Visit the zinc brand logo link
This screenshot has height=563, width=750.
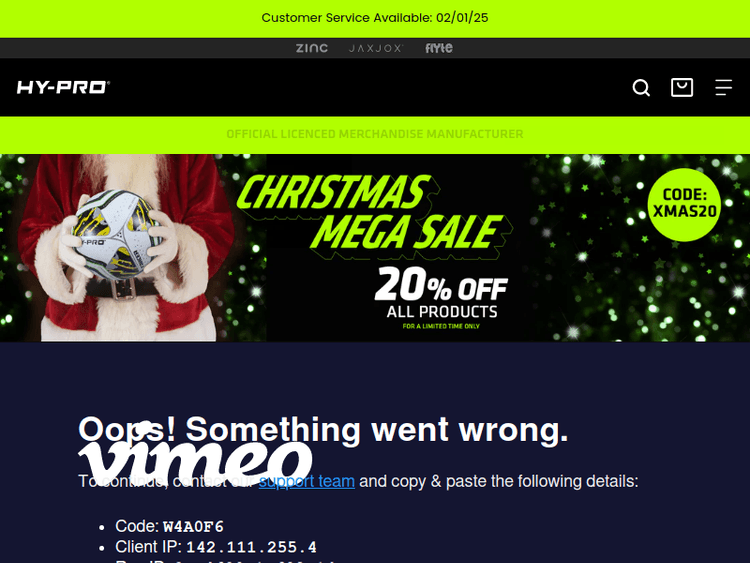click(x=312, y=48)
